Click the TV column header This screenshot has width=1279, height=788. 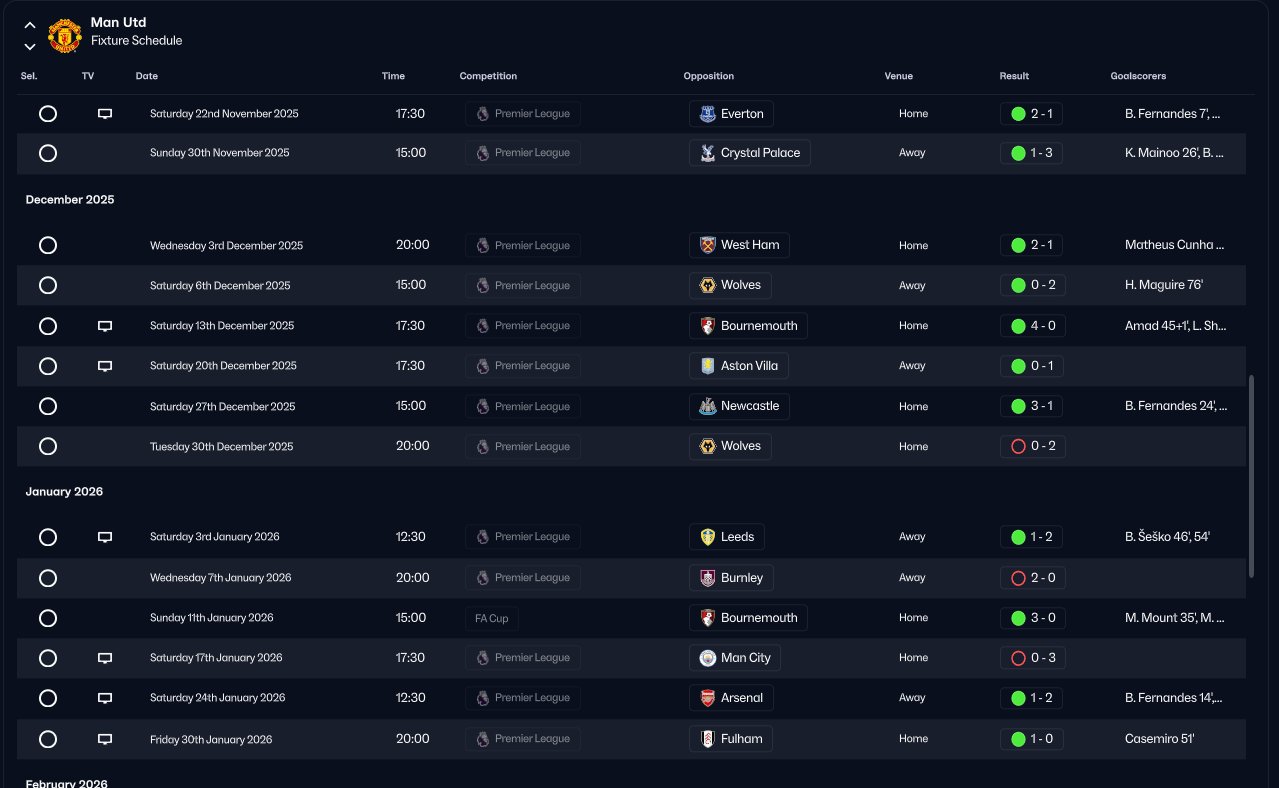[88, 76]
